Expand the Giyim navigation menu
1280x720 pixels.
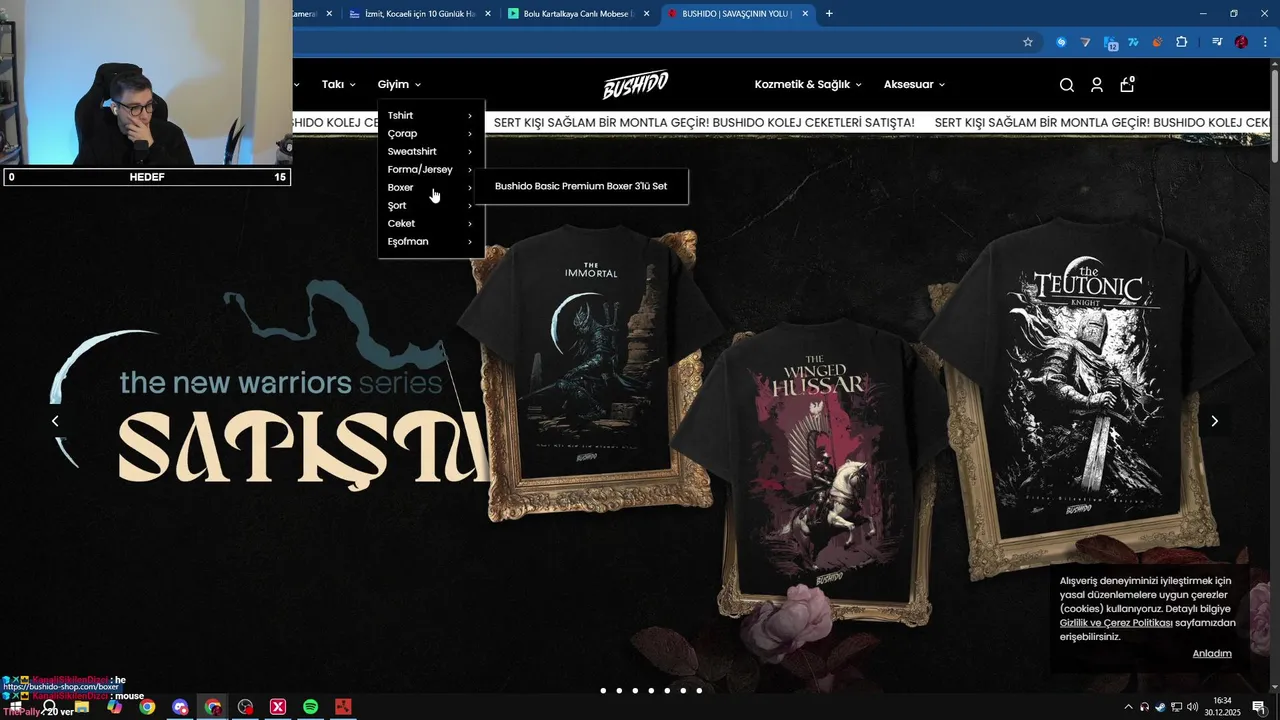[x=399, y=85]
